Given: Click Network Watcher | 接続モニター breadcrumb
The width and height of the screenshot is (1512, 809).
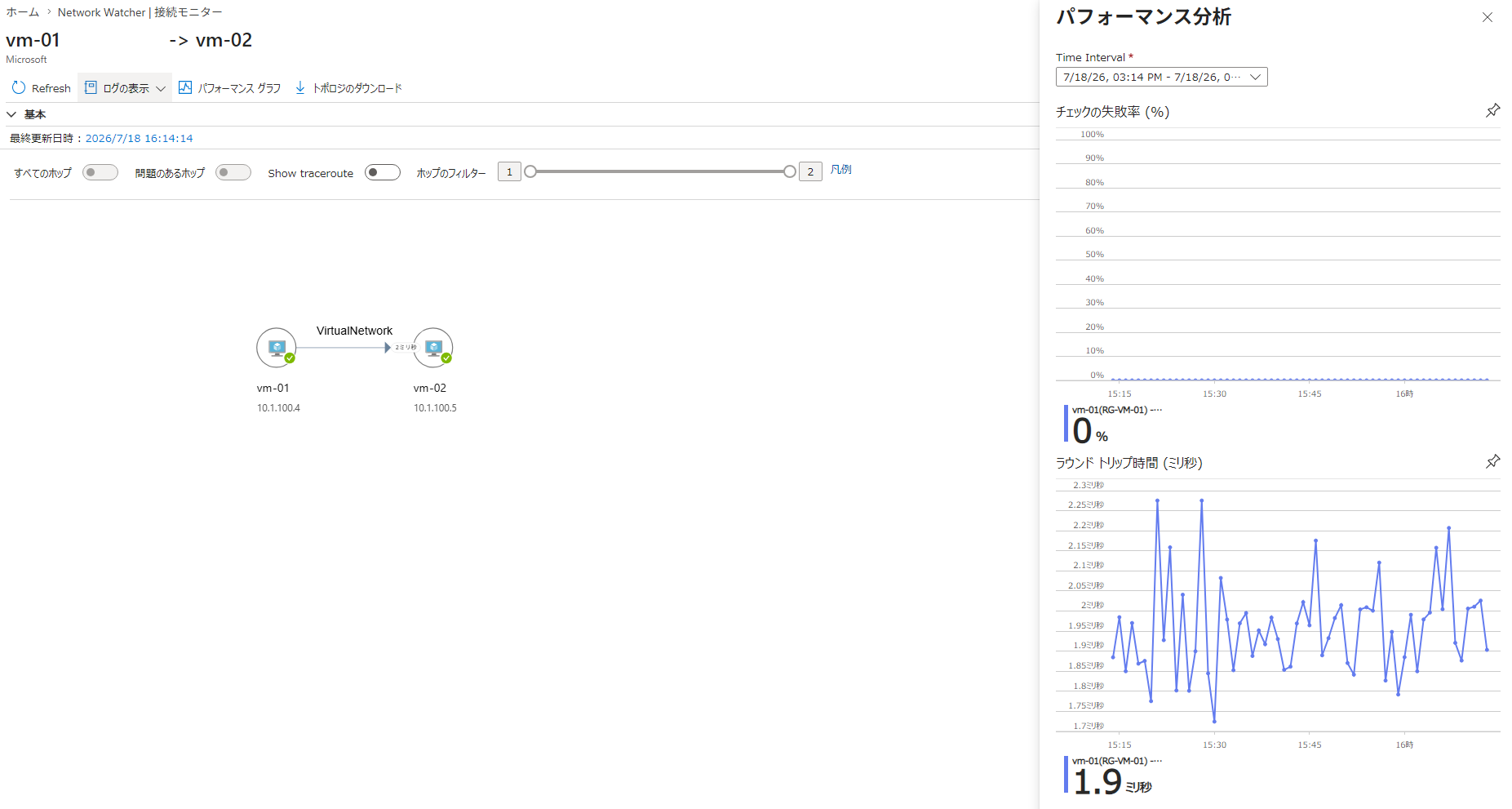Looking at the screenshot, I should [140, 12].
